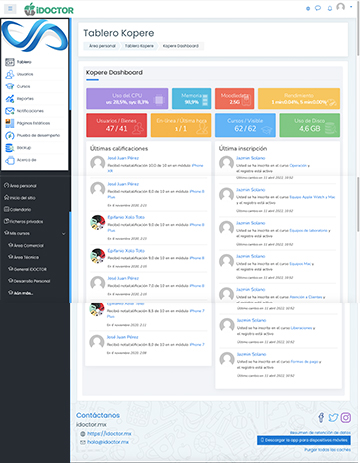Click the Área personal breadcrumb

pyautogui.click(x=102, y=46)
